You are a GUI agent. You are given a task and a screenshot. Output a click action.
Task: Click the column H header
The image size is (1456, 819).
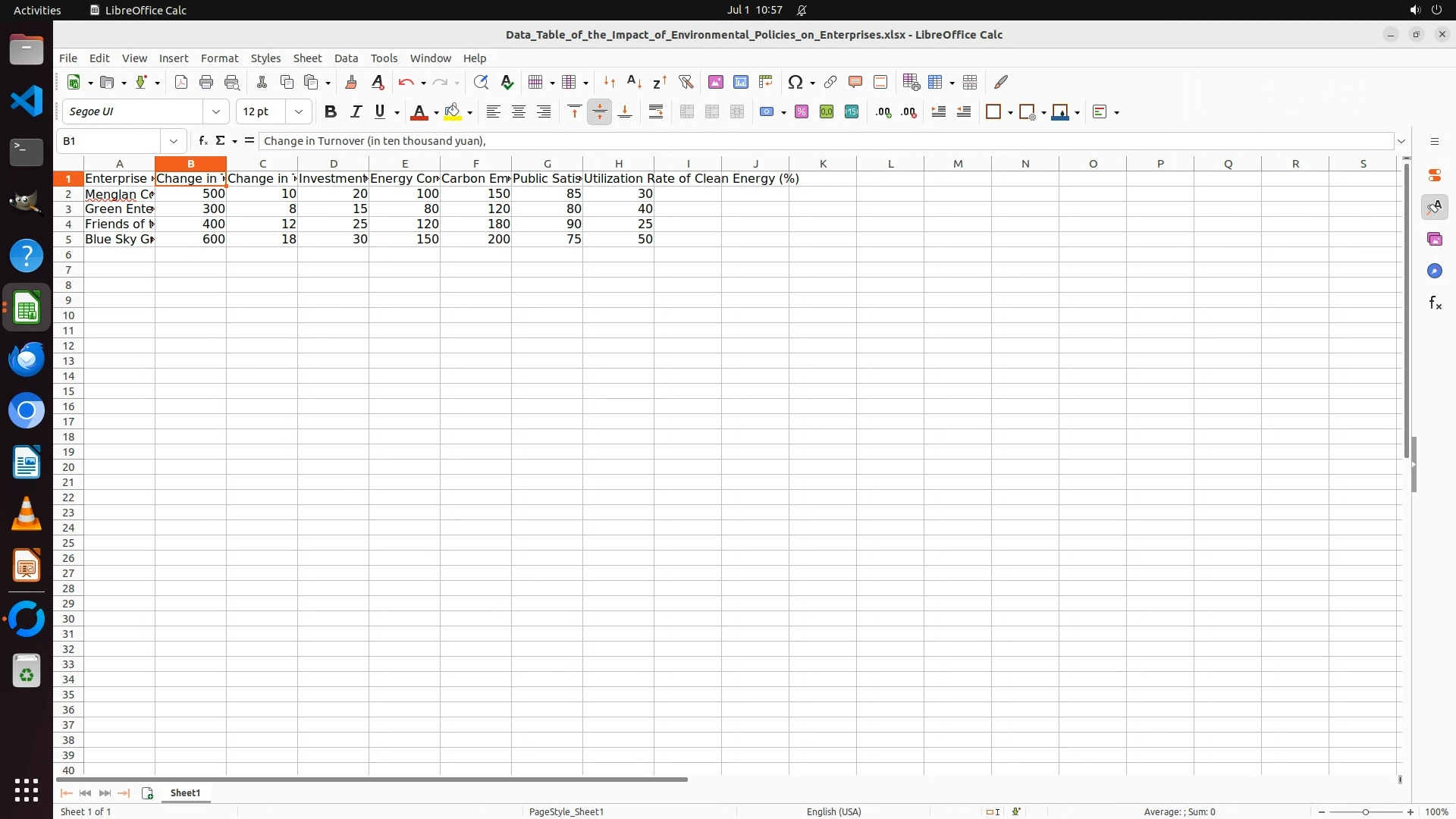(618, 164)
